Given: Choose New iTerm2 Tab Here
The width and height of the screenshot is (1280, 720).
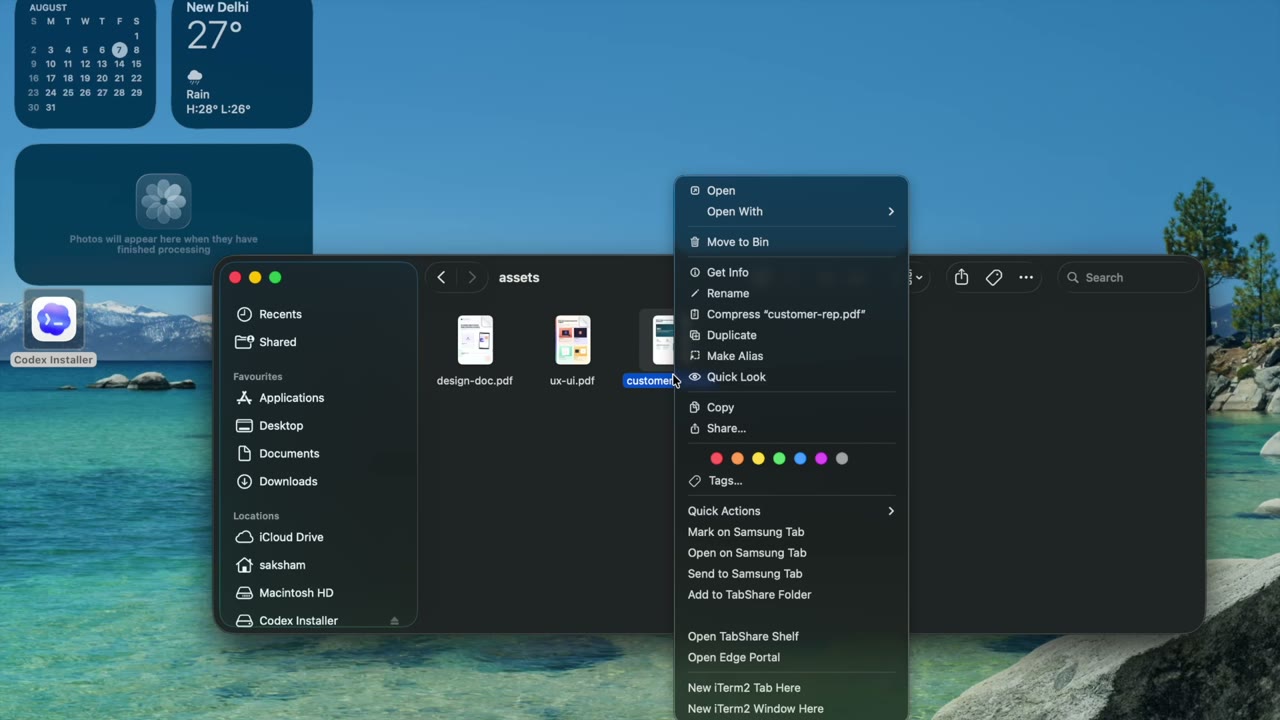Looking at the screenshot, I should (791, 688).
